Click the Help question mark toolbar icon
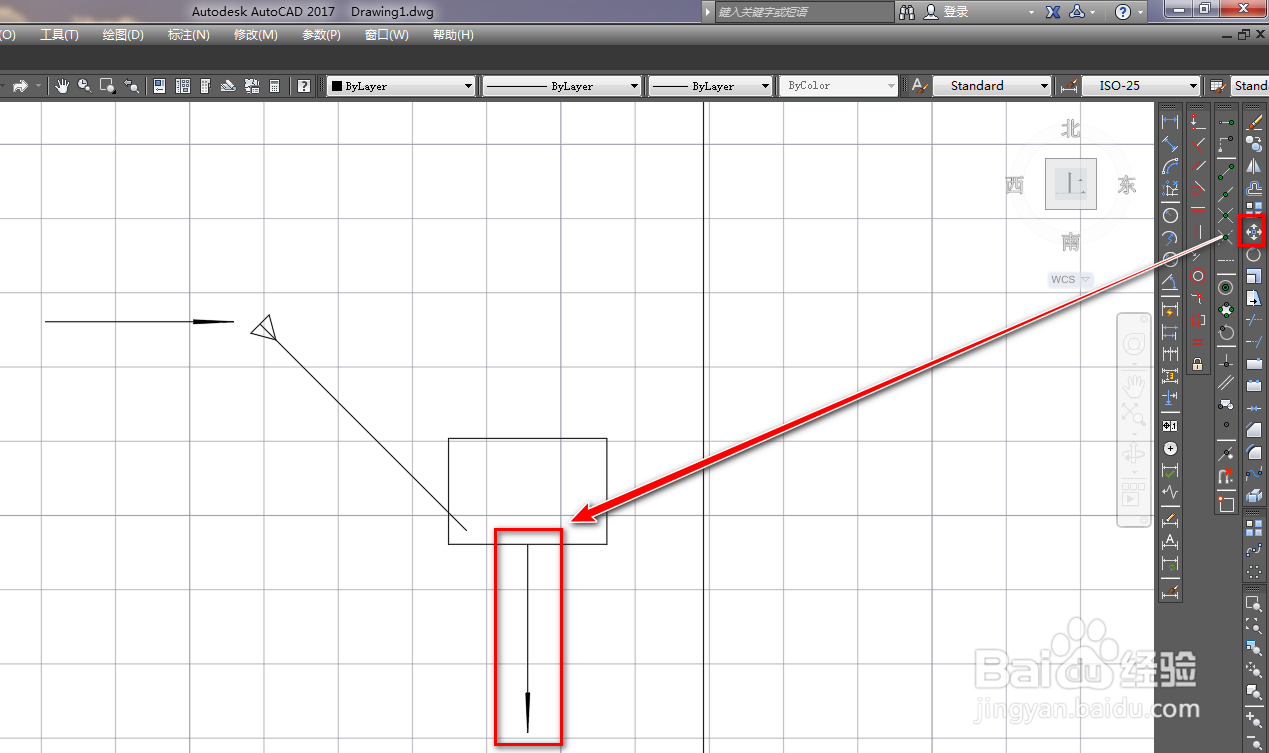 pyautogui.click(x=304, y=86)
